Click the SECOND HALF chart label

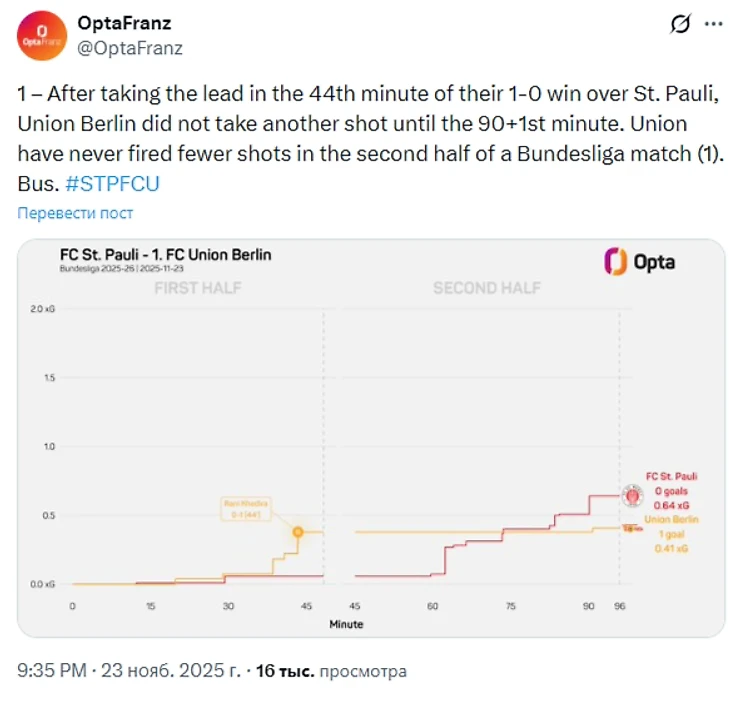tap(487, 288)
